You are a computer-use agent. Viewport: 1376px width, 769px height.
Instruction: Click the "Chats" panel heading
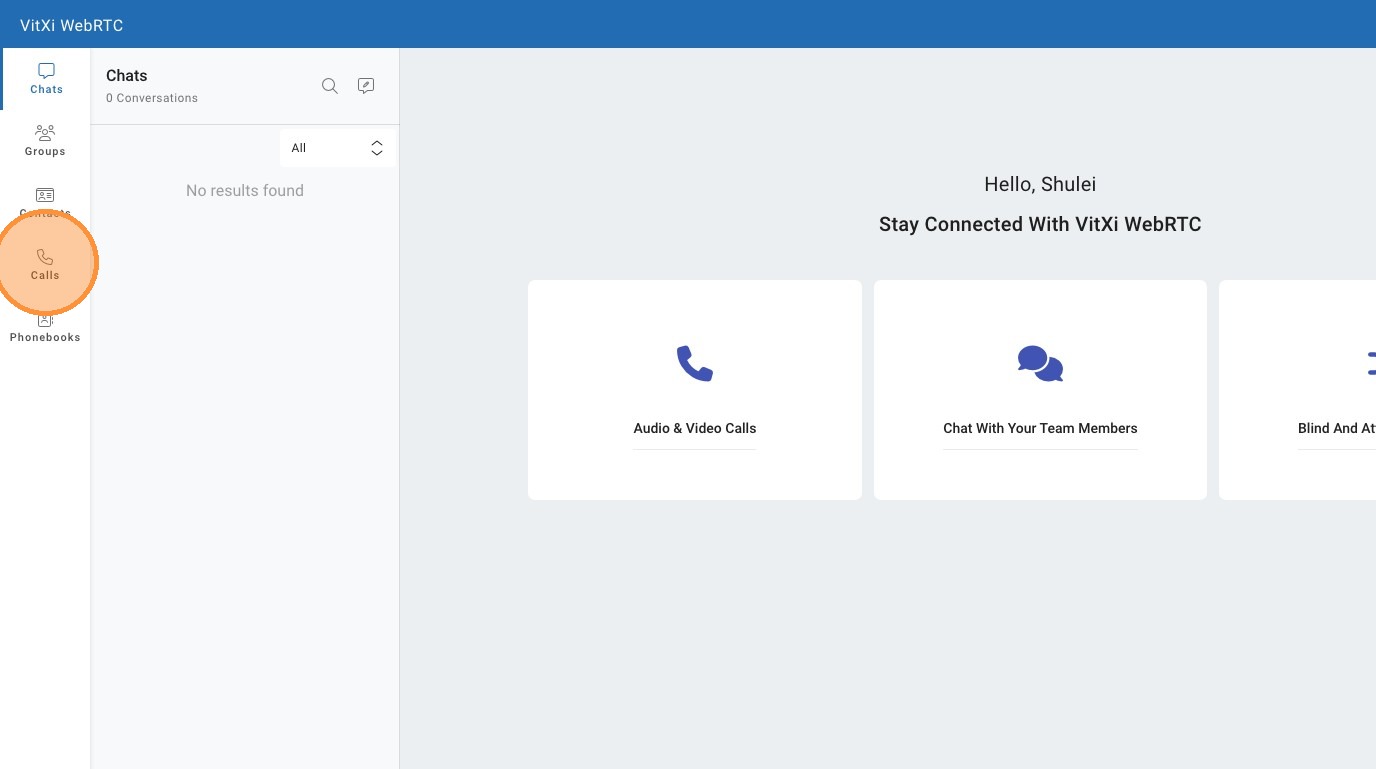coord(127,76)
